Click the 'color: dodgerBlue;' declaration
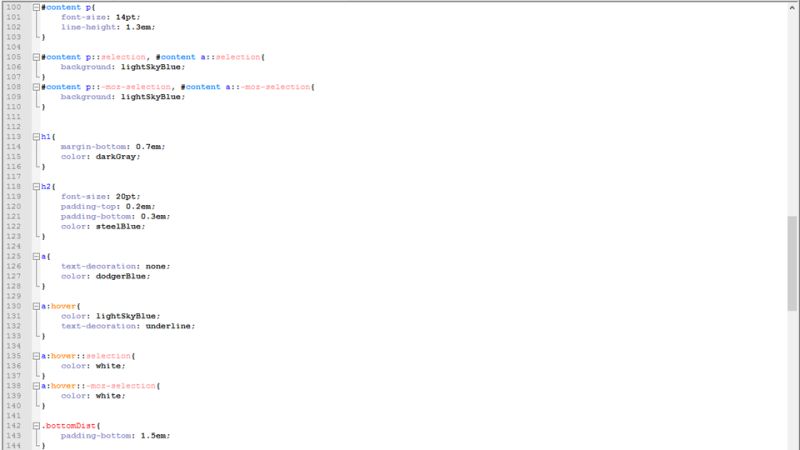Viewport: 800px width, 450px height. [106, 277]
